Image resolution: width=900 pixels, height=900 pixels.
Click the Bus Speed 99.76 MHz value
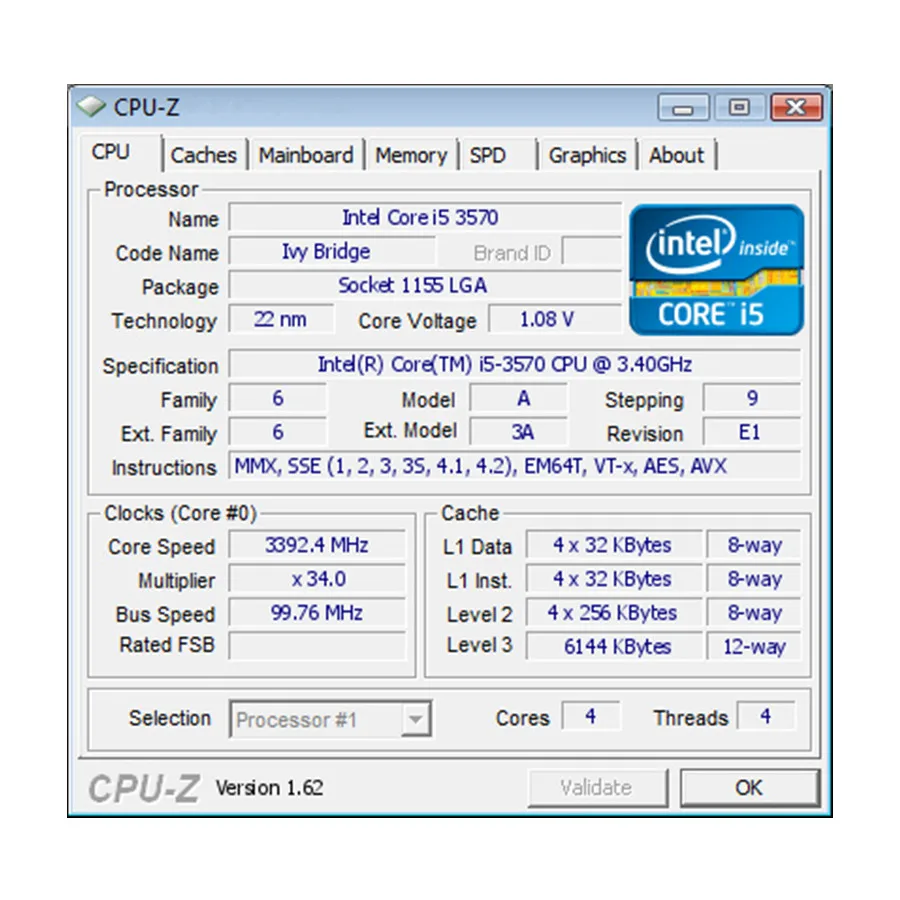317,612
